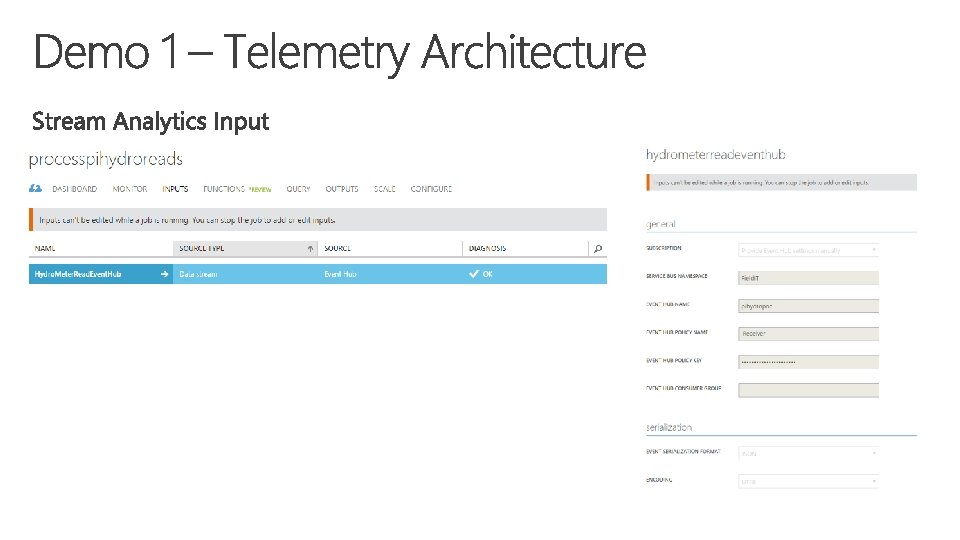Click the Service Bus Namespace field
Image resolution: width=960 pixels, height=540 pixels.
(808, 278)
